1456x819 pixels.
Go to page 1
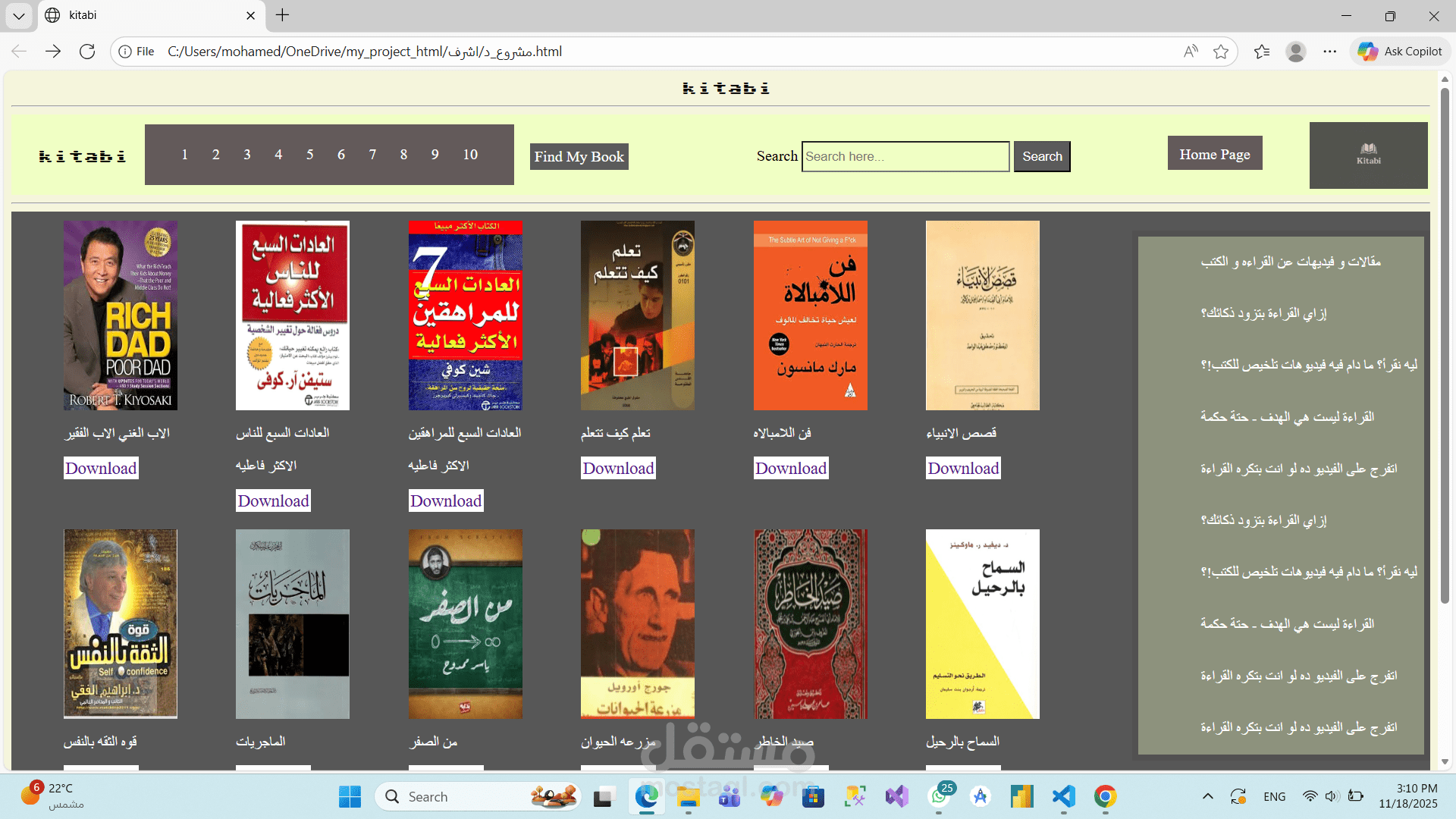pos(184,155)
